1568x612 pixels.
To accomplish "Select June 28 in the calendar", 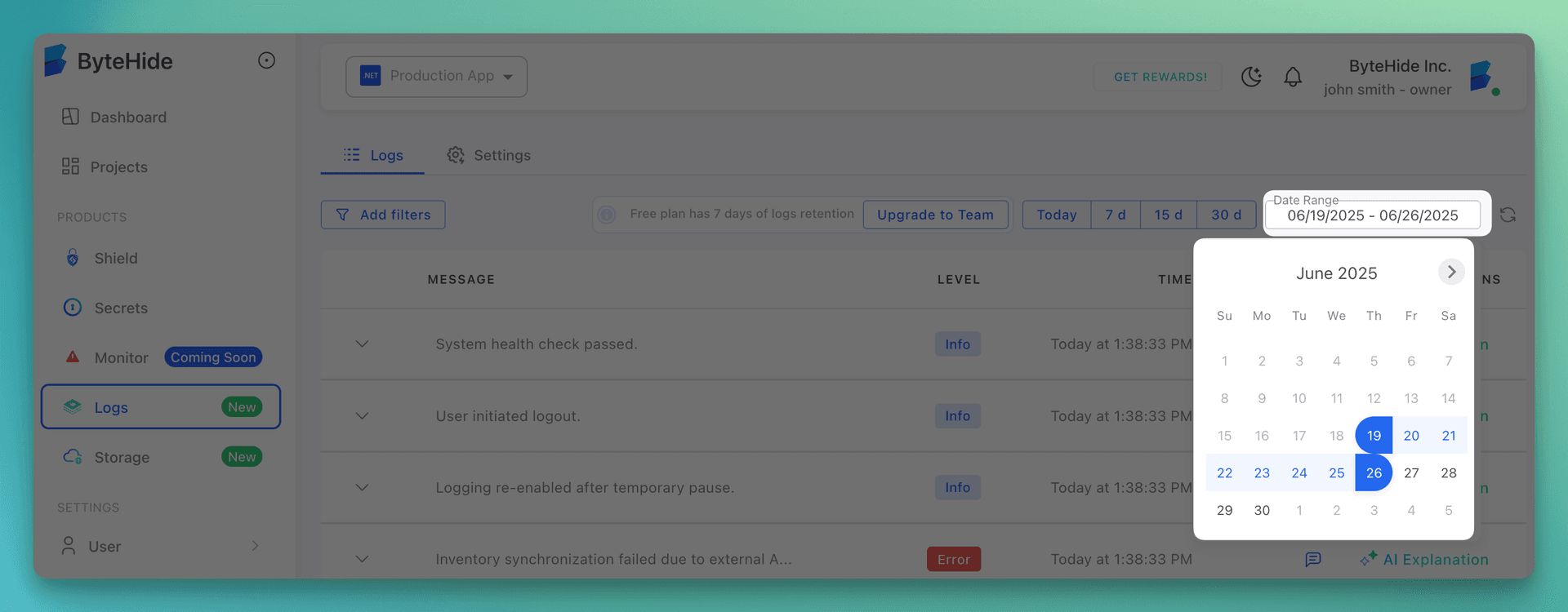I will (x=1449, y=472).
